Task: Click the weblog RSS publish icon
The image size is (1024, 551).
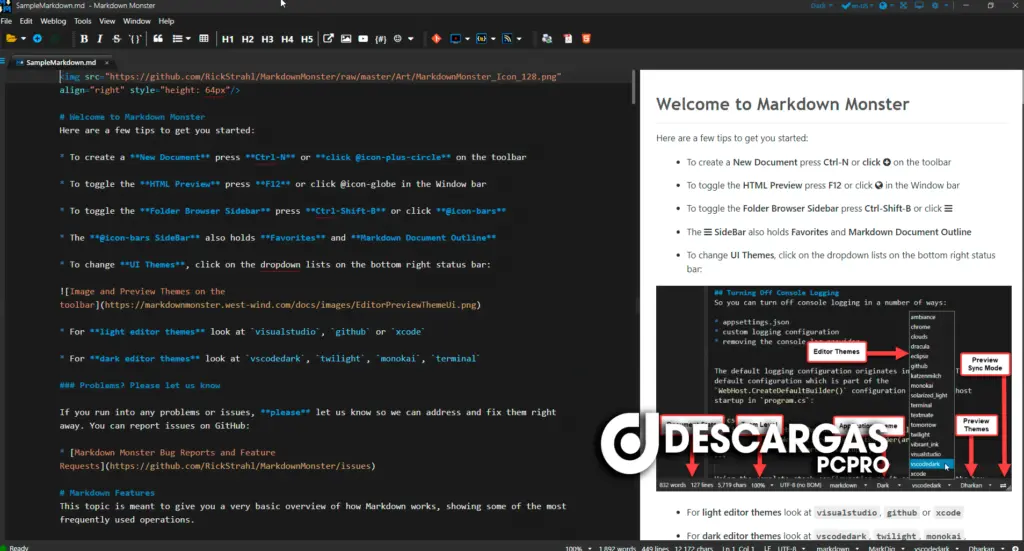Action: click(x=507, y=39)
